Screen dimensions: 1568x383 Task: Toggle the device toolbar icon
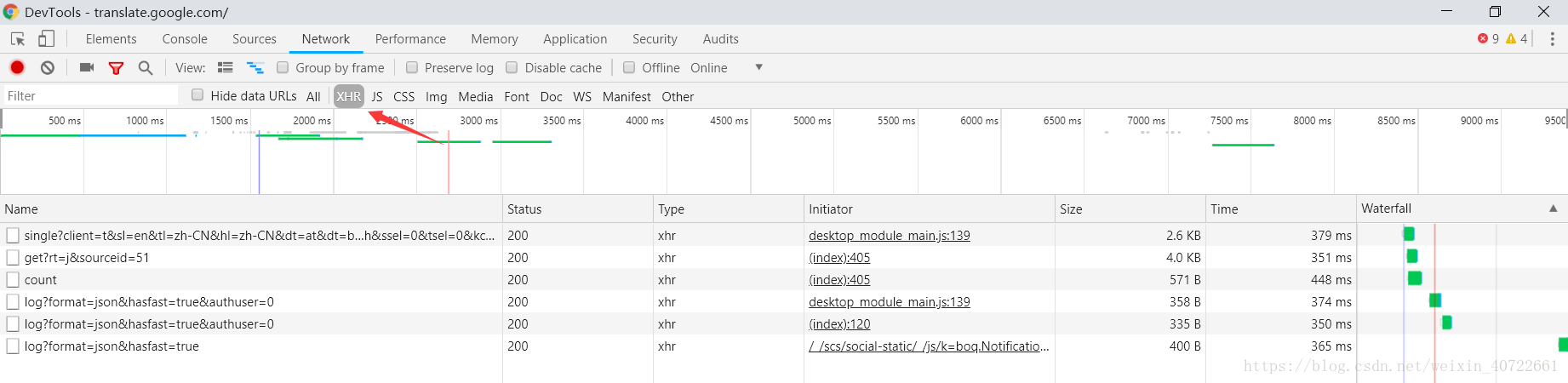[x=46, y=39]
